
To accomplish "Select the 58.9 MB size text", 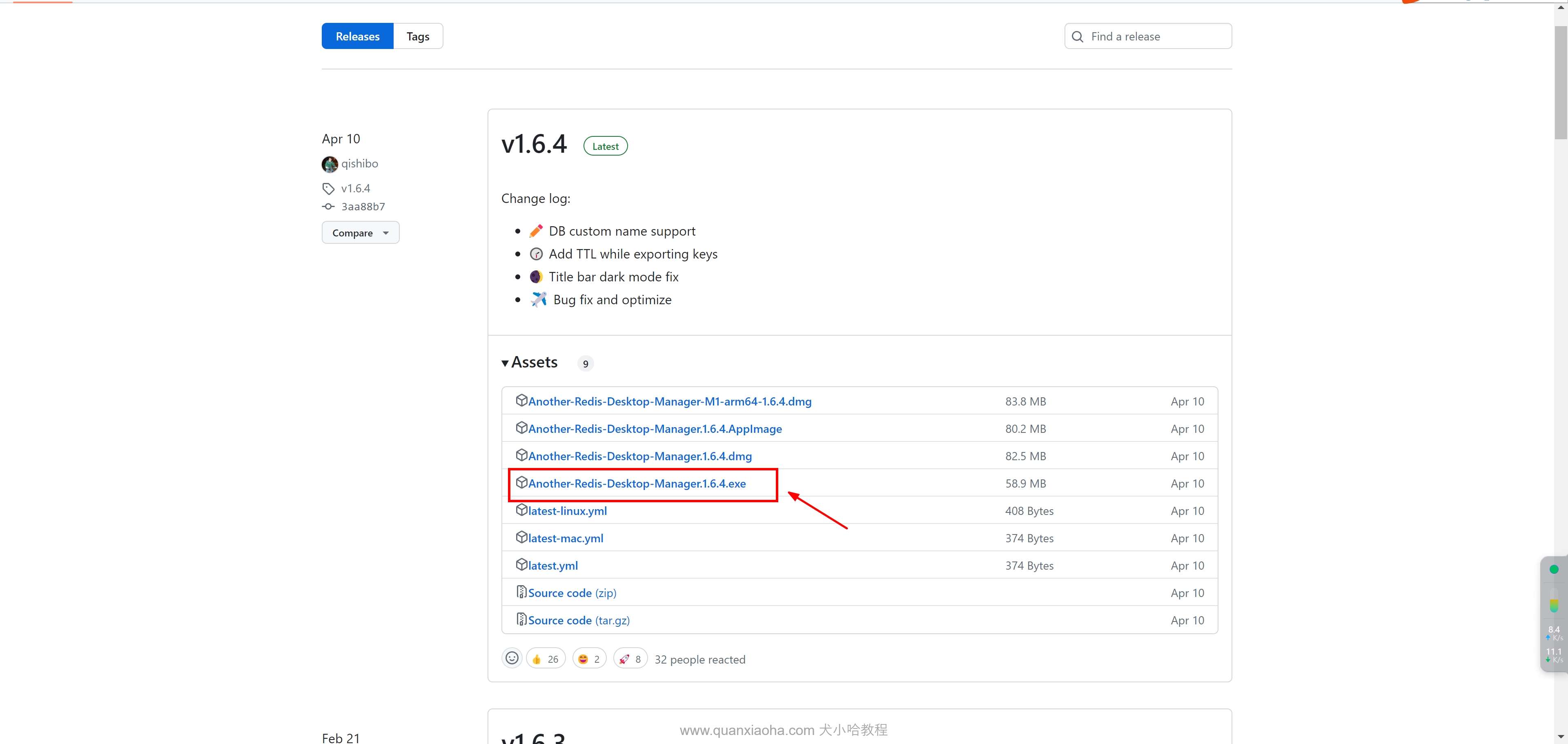I will click(1026, 483).
